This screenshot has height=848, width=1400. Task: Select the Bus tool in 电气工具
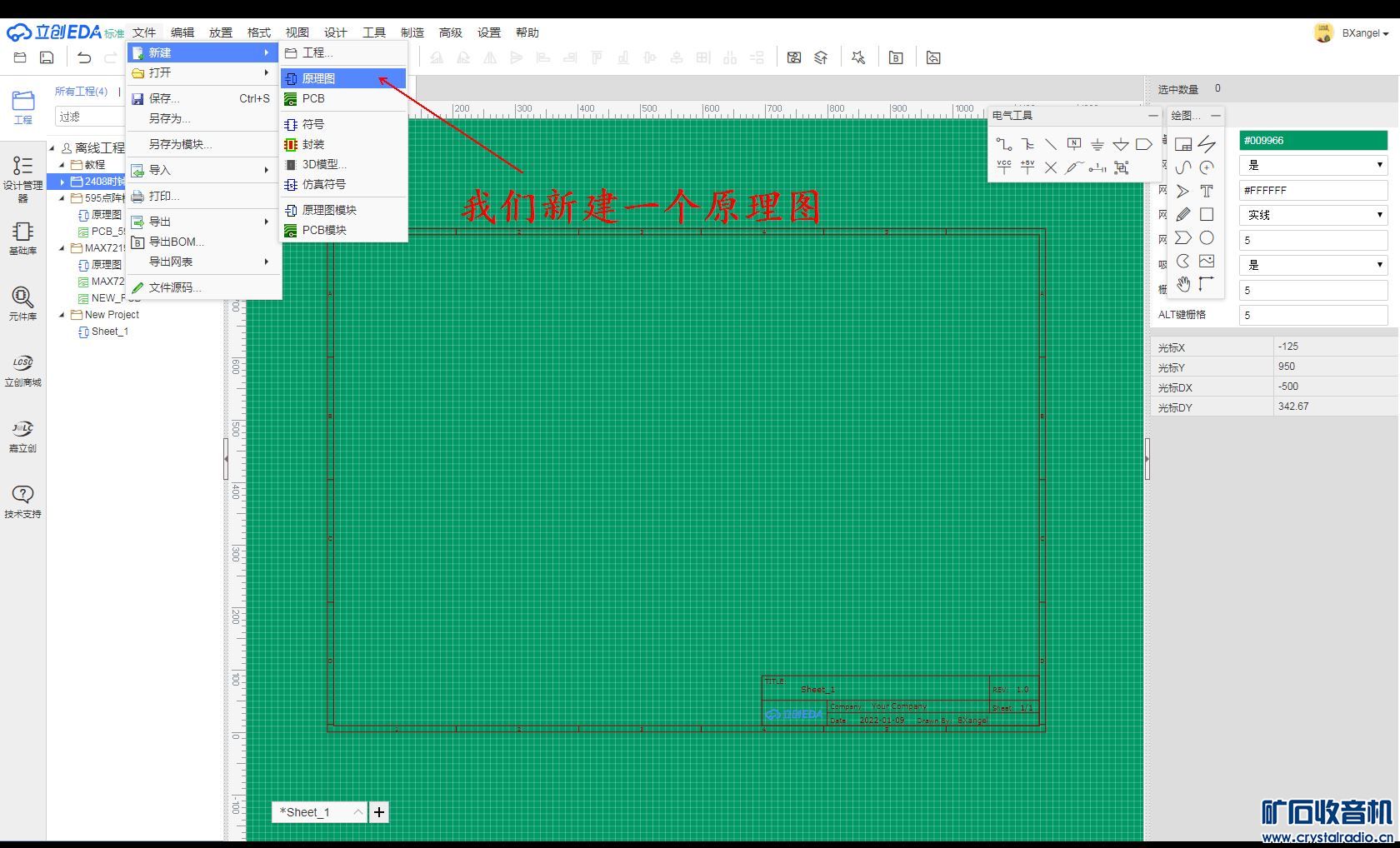(1027, 144)
